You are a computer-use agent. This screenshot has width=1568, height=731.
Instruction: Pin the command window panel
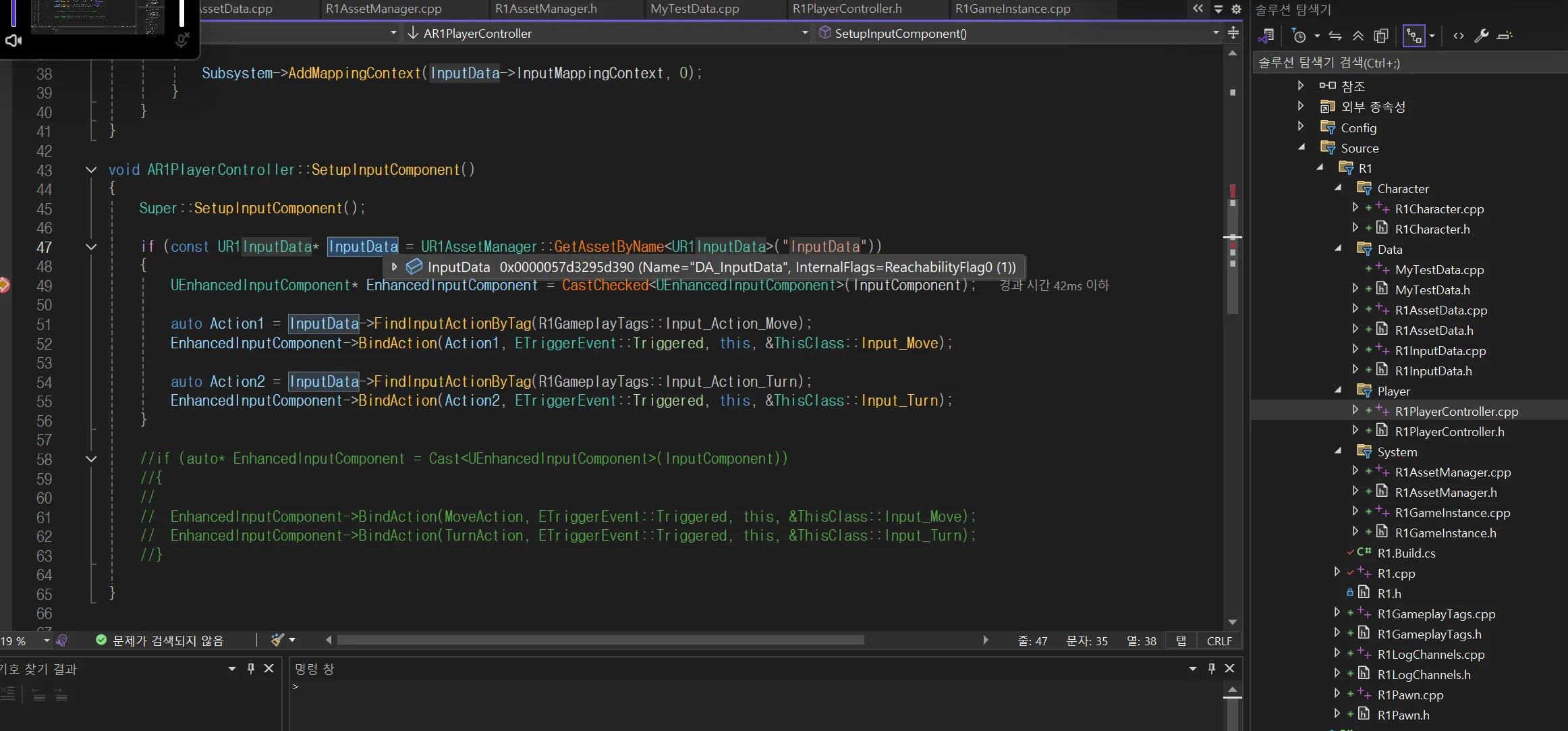[1212, 668]
